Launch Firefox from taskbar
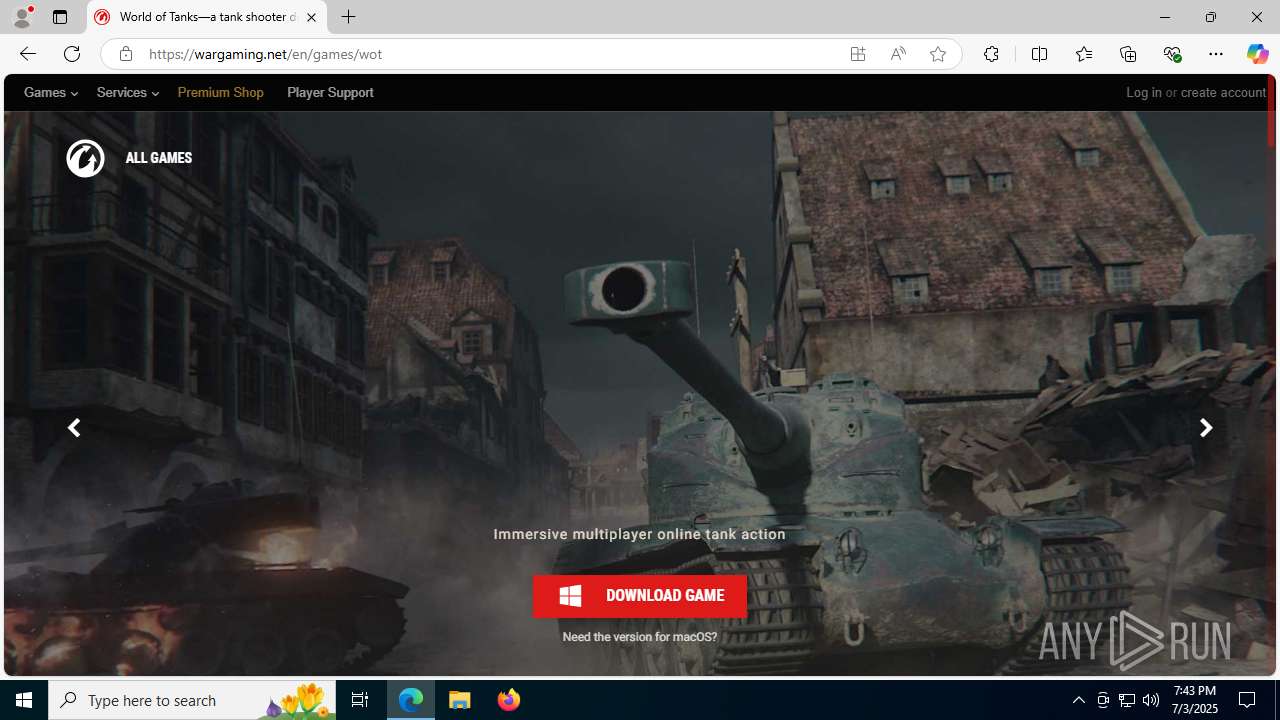The image size is (1280, 720). (509, 700)
